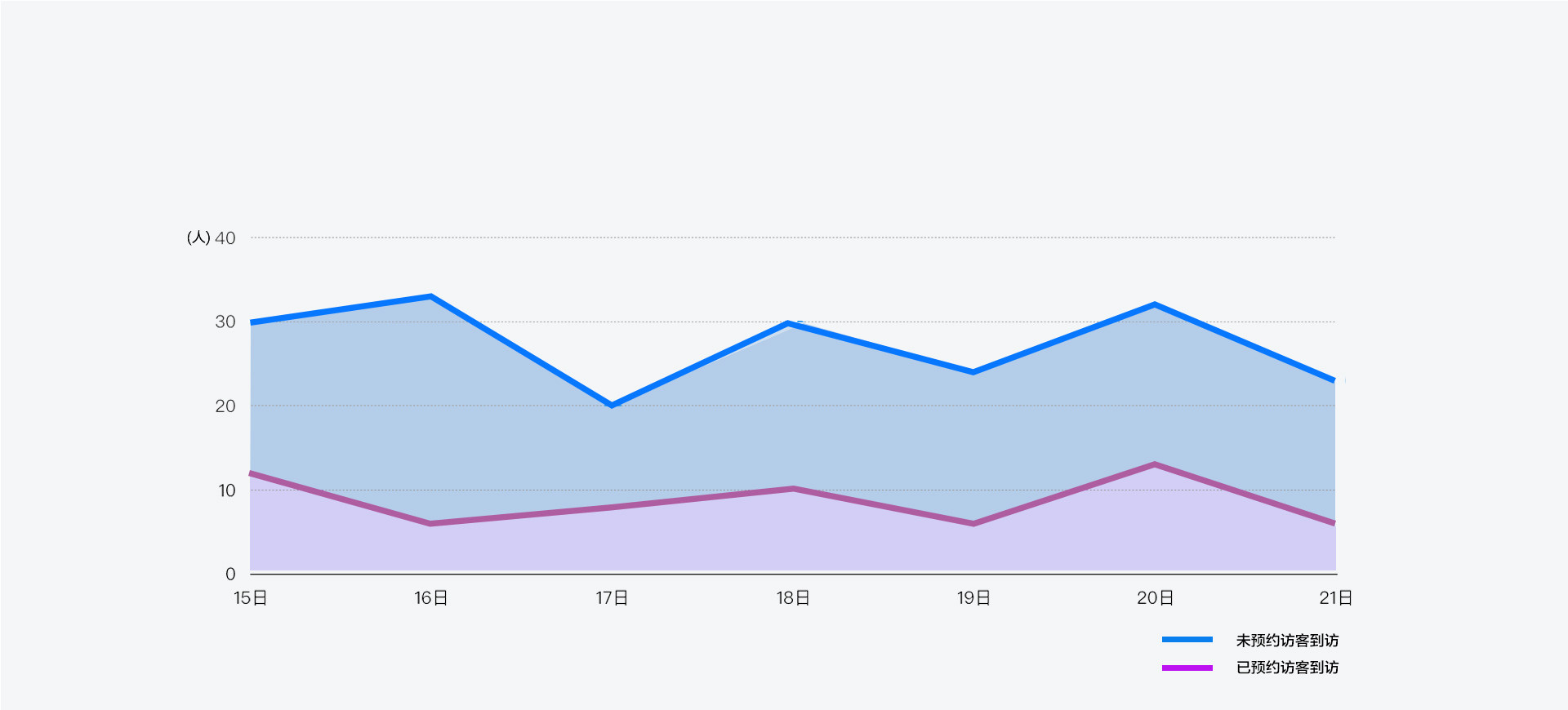Click the blue line peak at 16日
This screenshot has height=710, width=1568.
point(430,296)
